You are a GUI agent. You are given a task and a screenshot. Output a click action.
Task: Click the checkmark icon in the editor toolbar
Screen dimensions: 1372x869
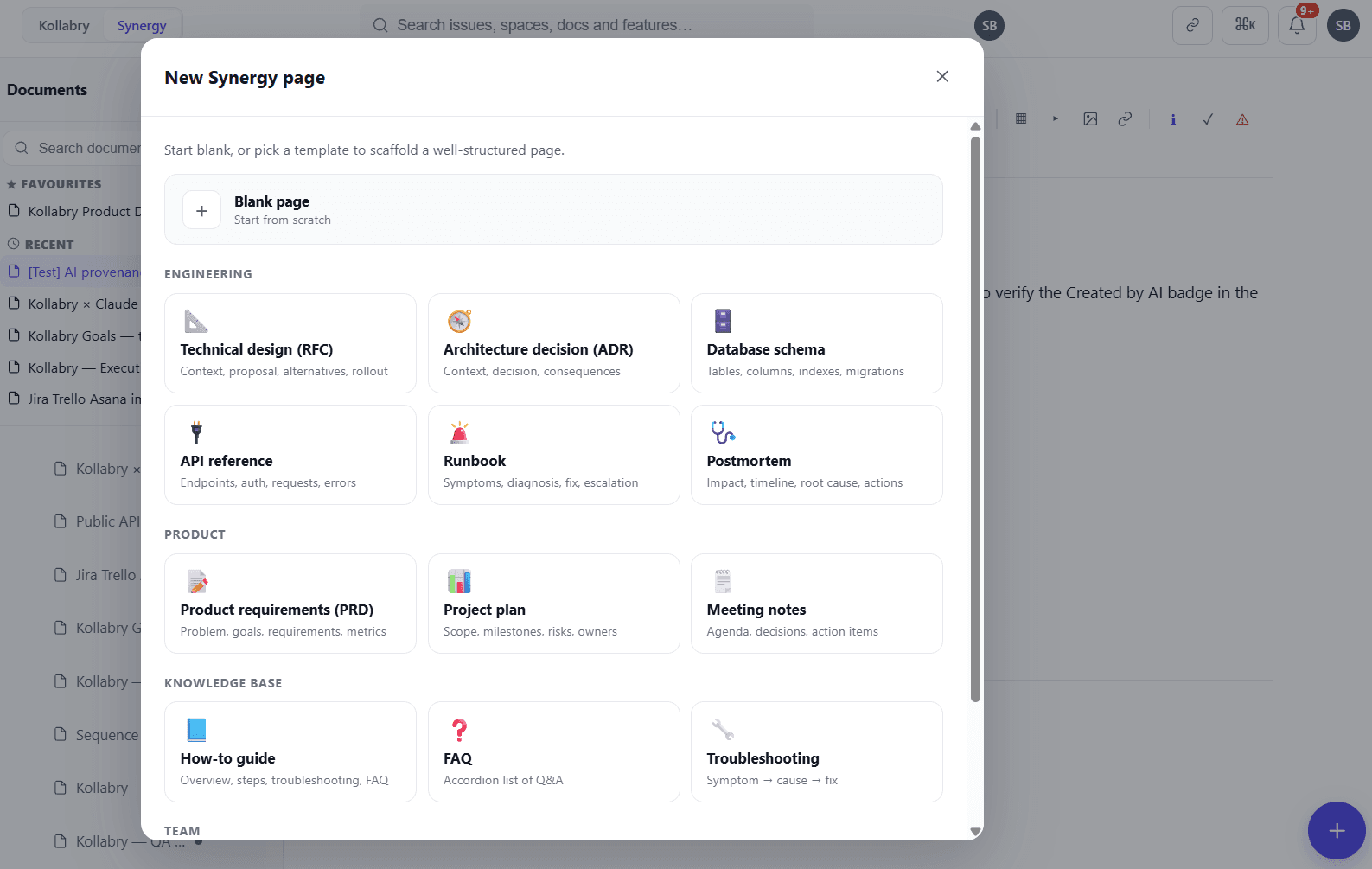1208,119
